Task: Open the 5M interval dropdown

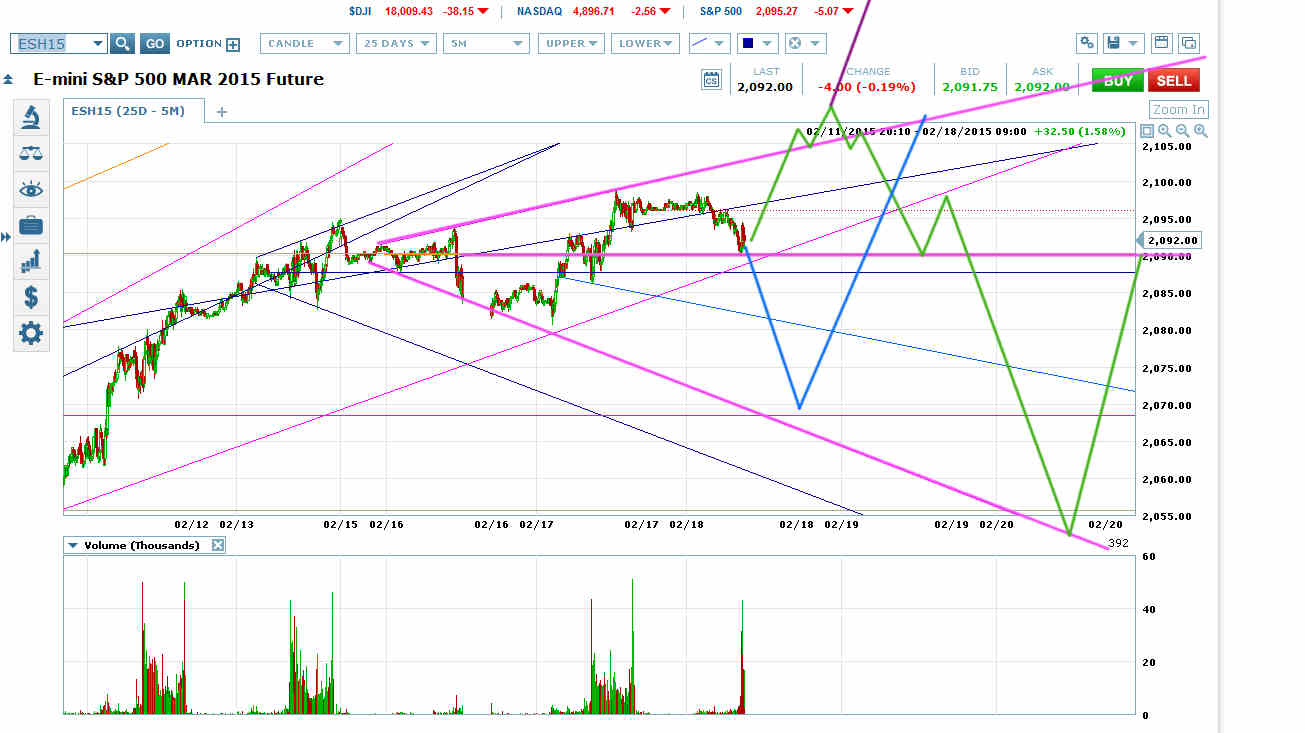Action: (486, 43)
